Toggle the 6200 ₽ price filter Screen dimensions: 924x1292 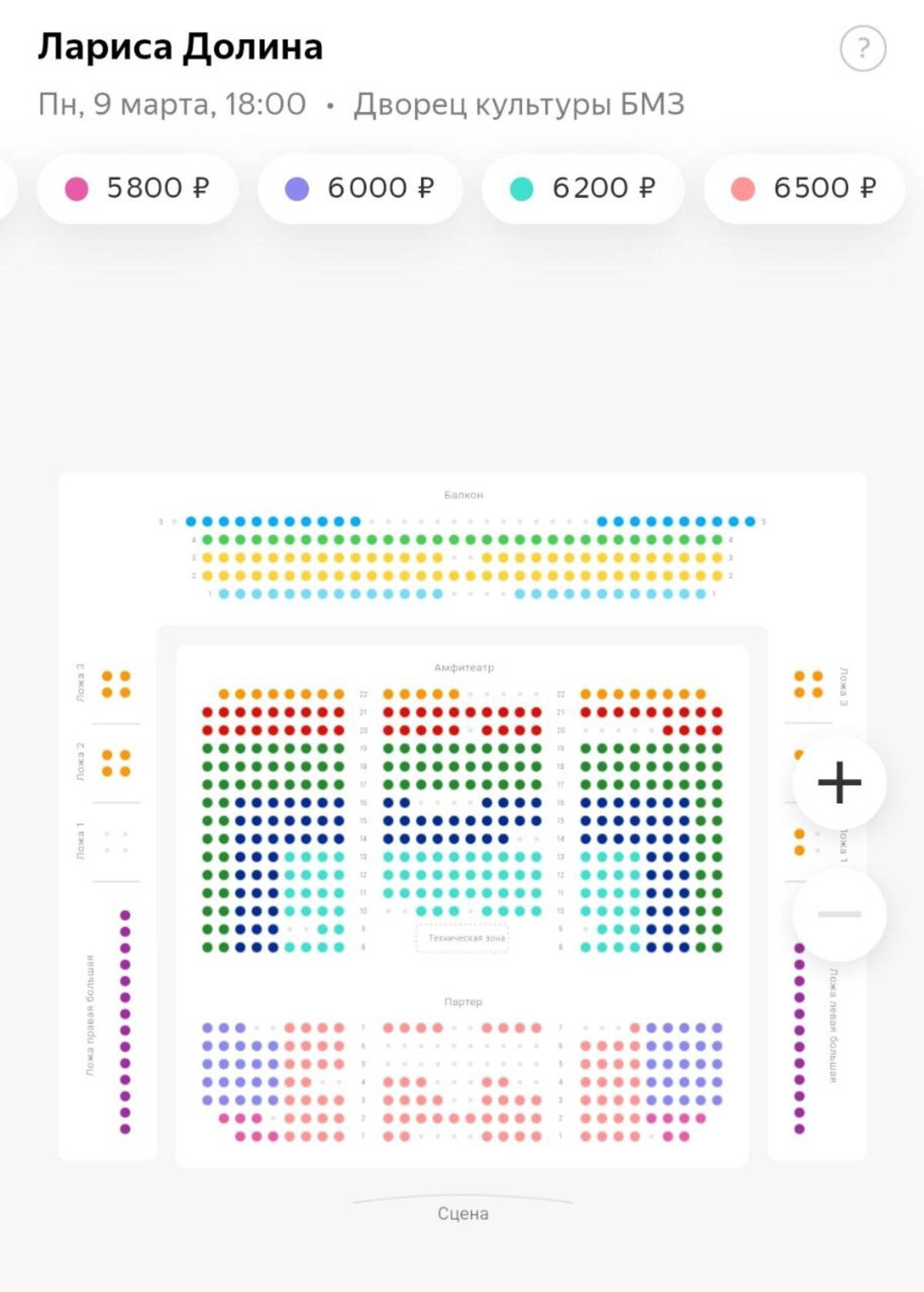584,189
